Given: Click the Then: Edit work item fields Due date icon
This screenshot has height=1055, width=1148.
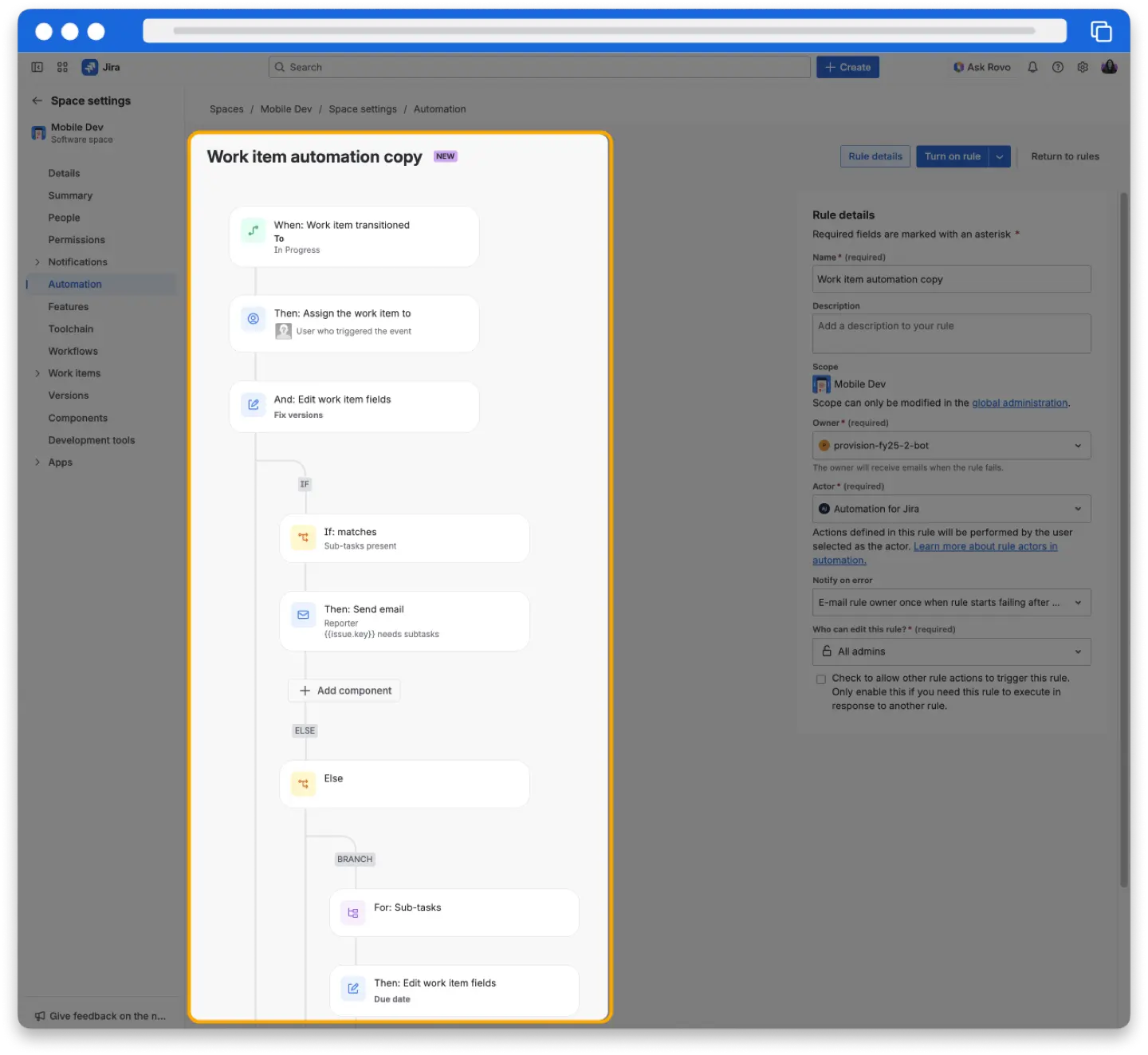Looking at the screenshot, I should coord(353,989).
